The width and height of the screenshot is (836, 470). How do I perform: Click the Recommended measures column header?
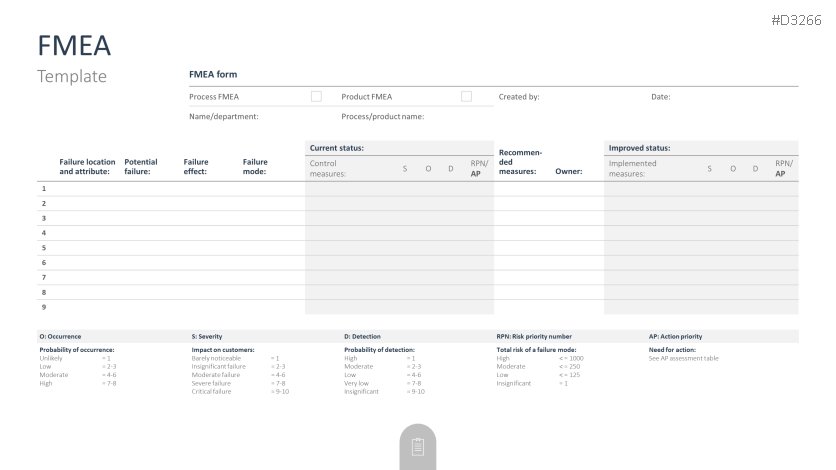tap(519, 163)
